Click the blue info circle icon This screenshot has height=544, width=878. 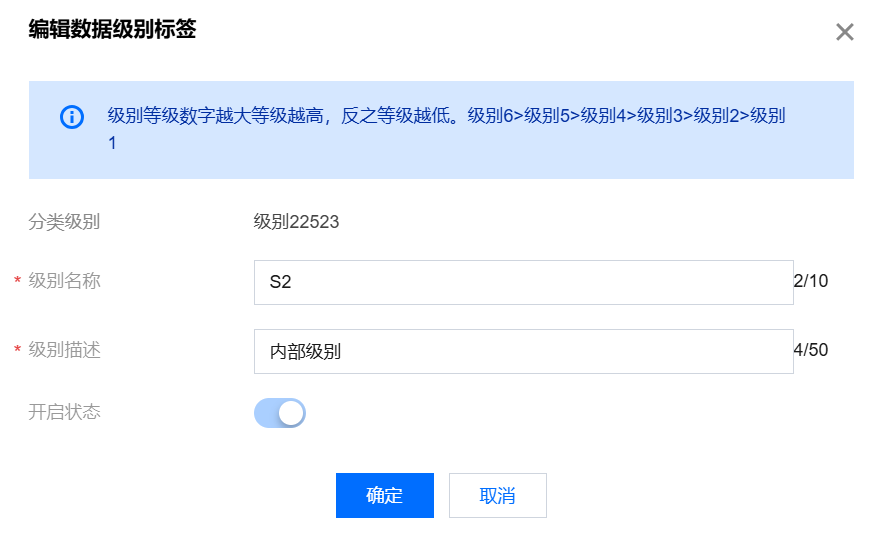[x=72, y=117]
